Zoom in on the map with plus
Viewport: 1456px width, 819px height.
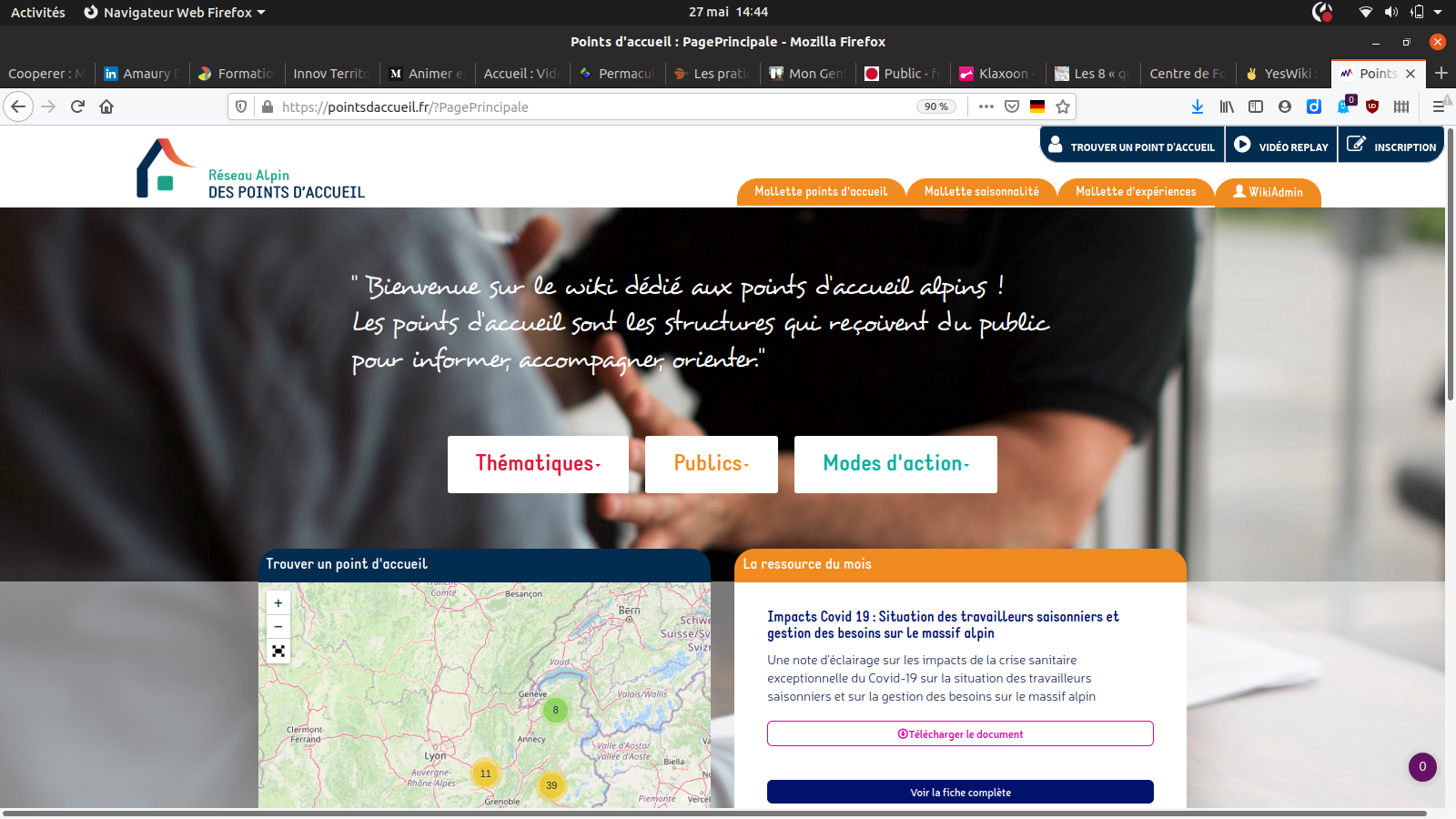click(x=278, y=602)
